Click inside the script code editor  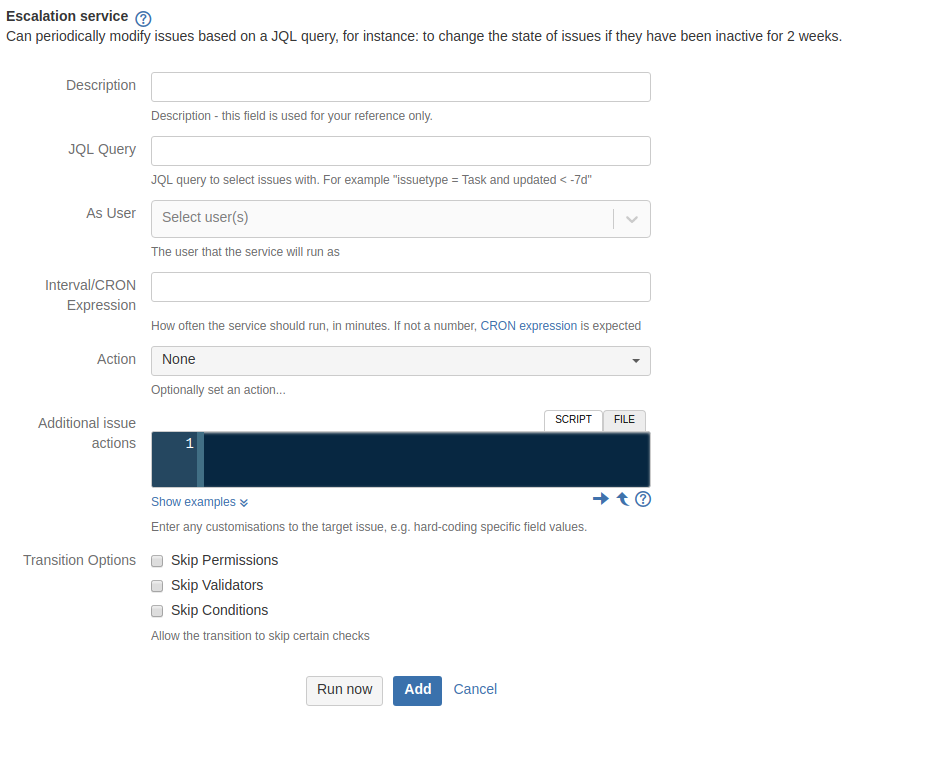pos(427,459)
